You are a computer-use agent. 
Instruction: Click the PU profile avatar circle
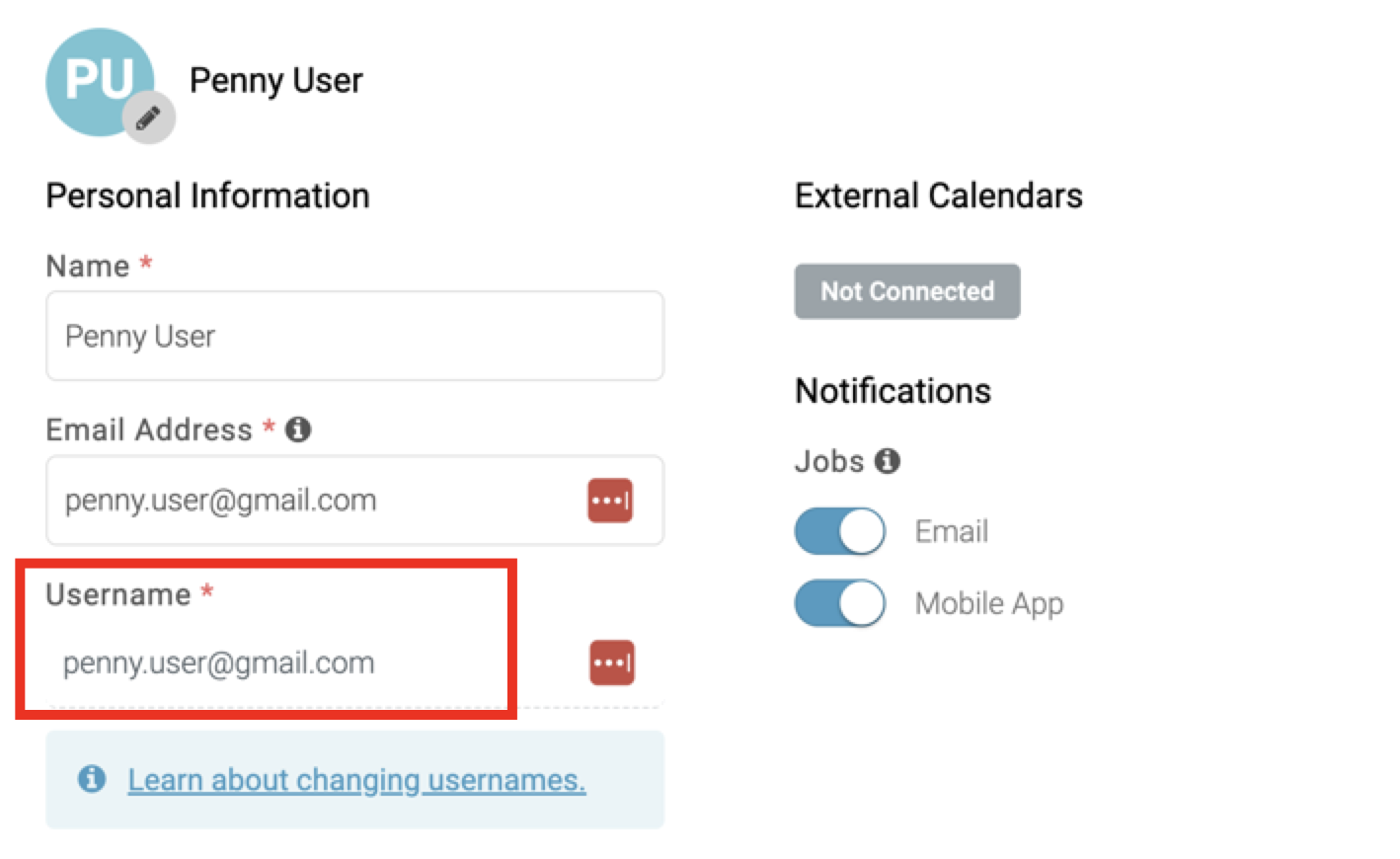pyautogui.click(x=100, y=82)
